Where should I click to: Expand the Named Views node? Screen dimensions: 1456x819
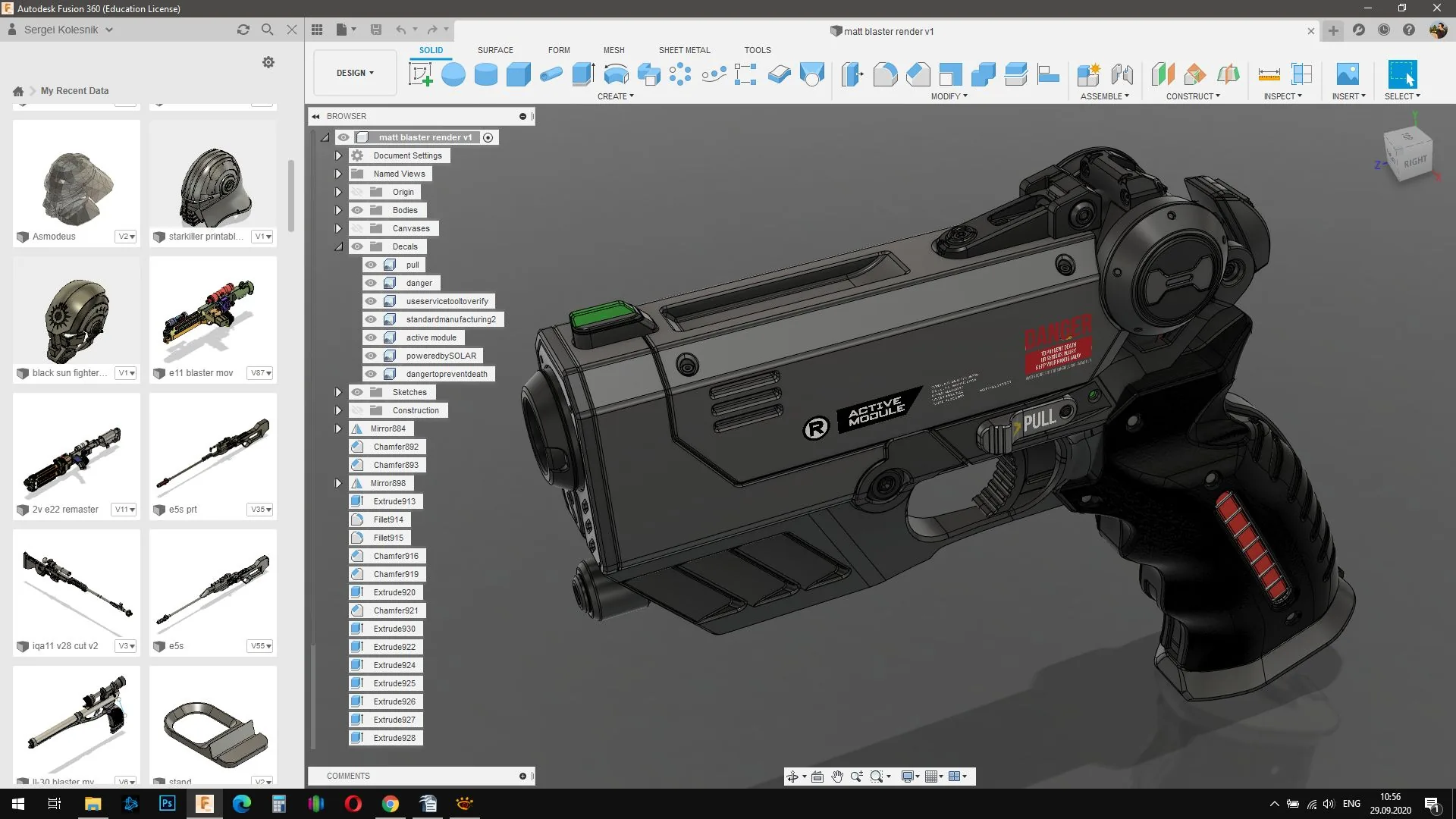click(x=338, y=174)
